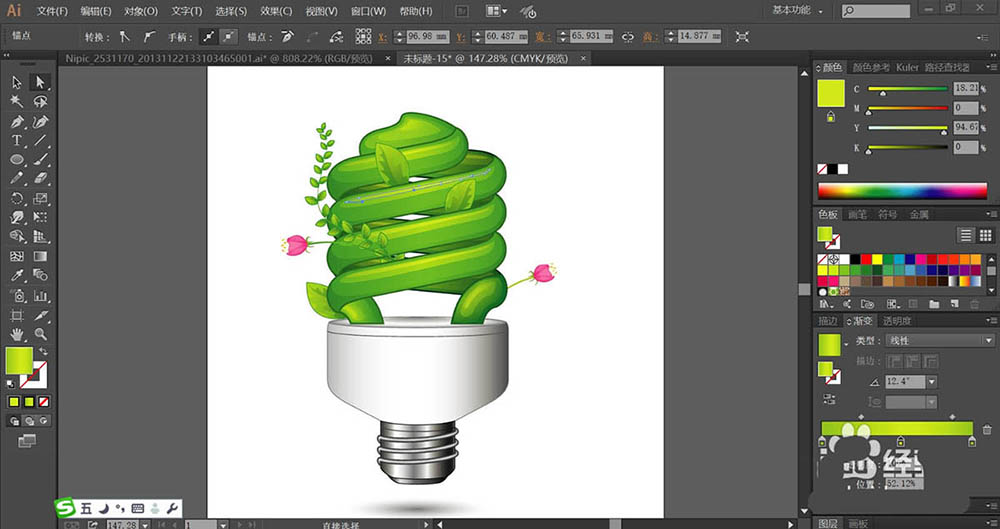The image size is (1000, 529).
Task: Open the zoom level dropdown in status bar
Action: click(x=146, y=525)
